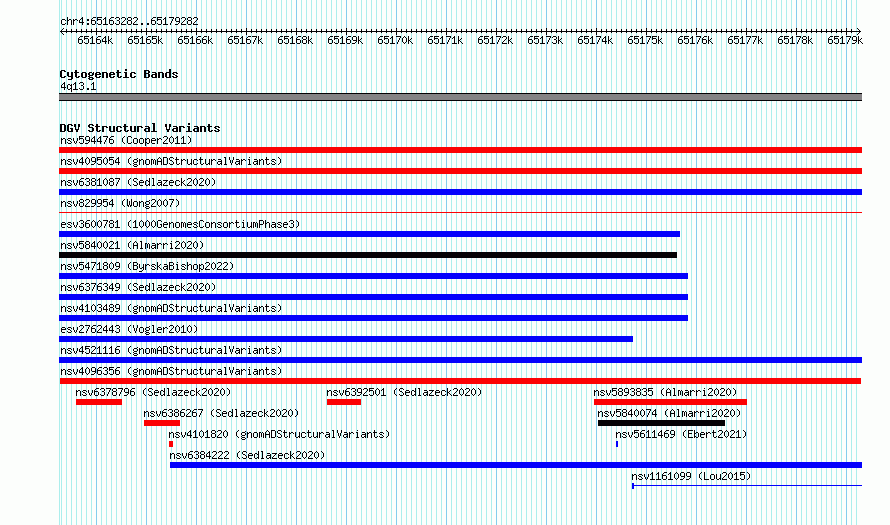Screen dimensions: 890x525
Task: Open variant nsv5471809 (ByrskaBishop2022) label
Action: click(147, 266)
